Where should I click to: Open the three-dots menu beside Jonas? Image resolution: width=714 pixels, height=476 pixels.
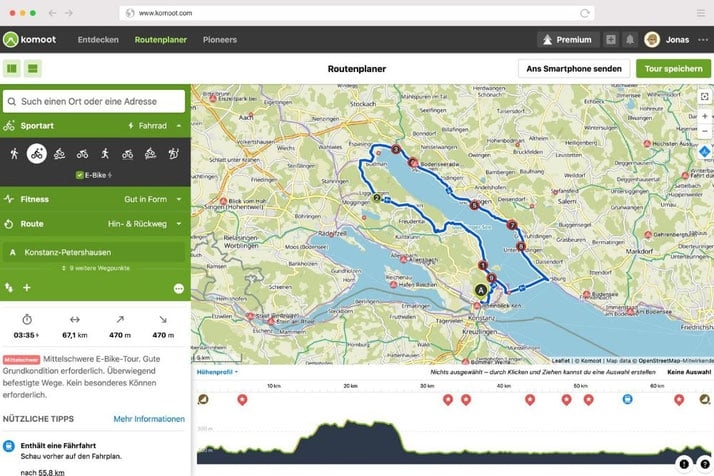703,40
